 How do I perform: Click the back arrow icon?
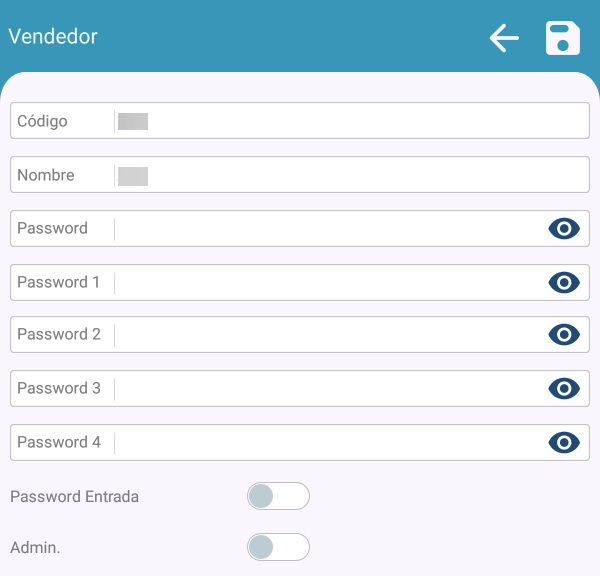[x=504, y=38]
